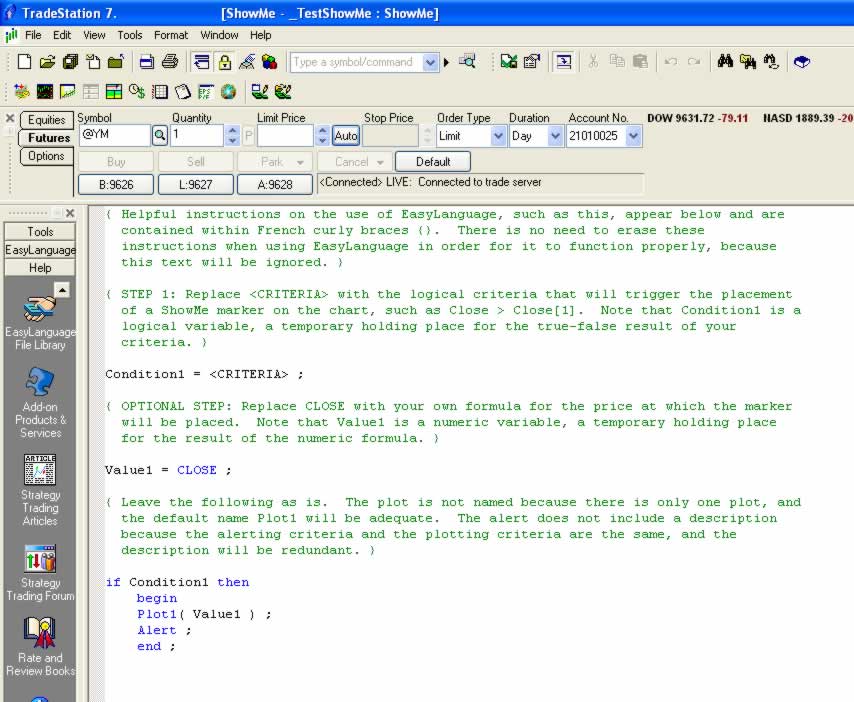This screenshot has height=702, width=854.
Task: Select the Help shortcut bar tab
Action: point(40,268)
